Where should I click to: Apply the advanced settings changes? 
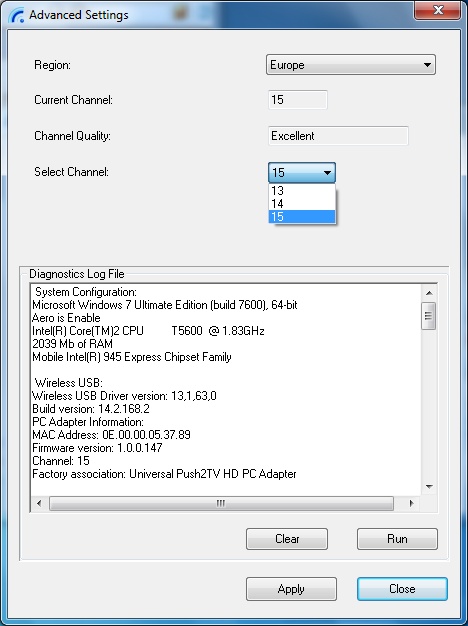point(291,589)
